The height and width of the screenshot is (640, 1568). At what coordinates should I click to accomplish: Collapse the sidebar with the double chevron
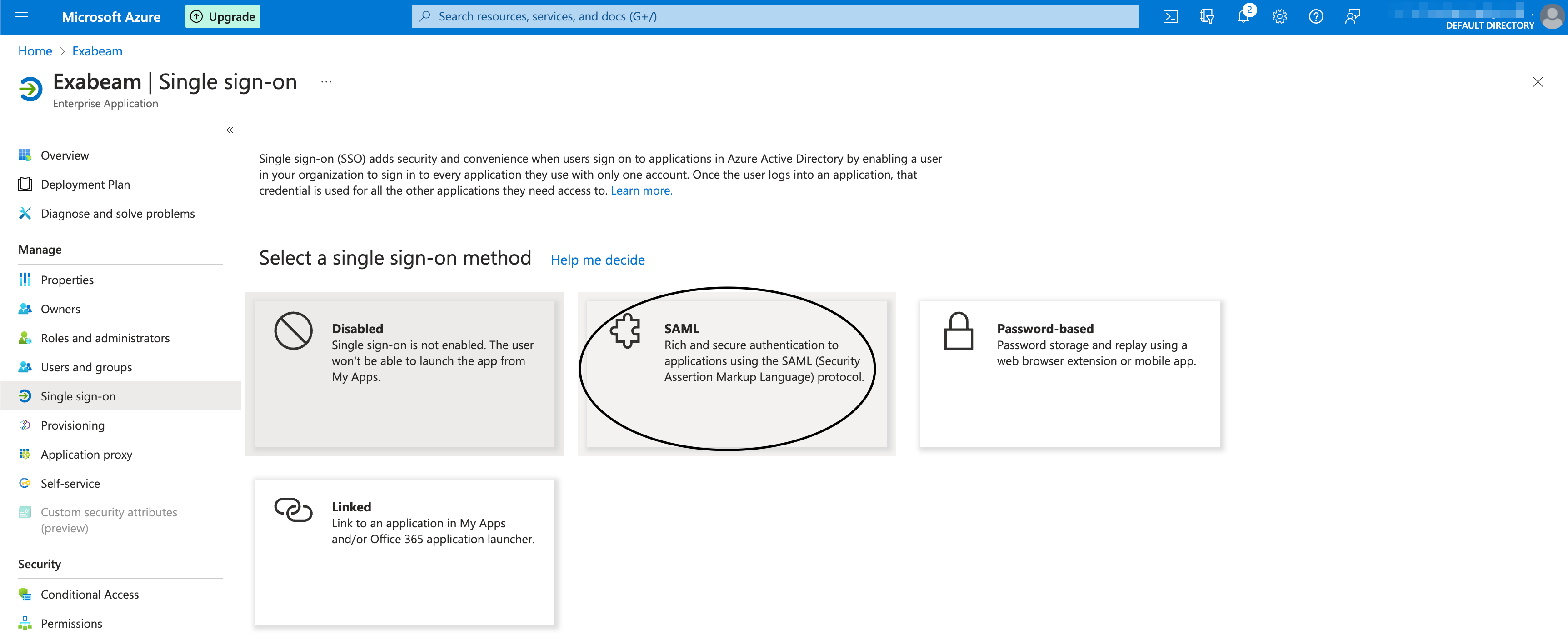point(230,130)
